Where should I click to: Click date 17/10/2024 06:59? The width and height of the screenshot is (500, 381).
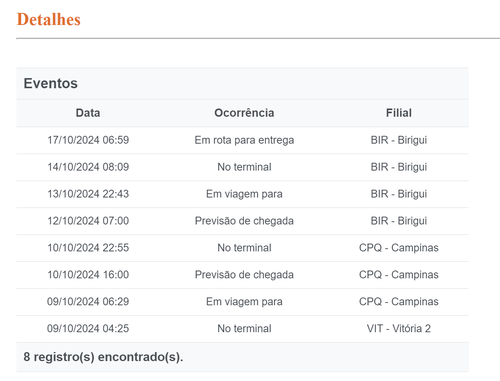click(88, 140)
